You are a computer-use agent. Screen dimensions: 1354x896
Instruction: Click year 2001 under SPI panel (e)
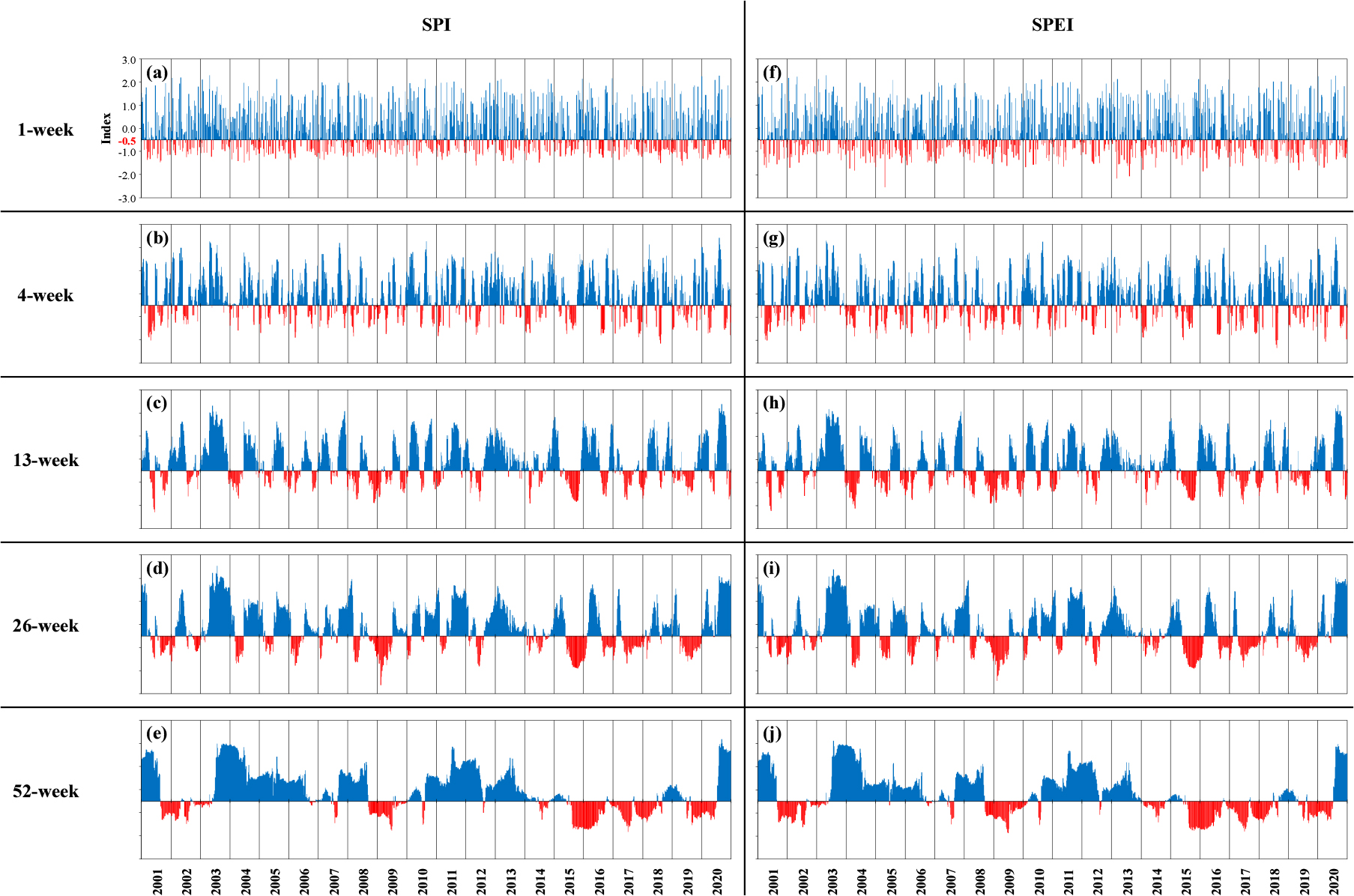tap(157, 881)
